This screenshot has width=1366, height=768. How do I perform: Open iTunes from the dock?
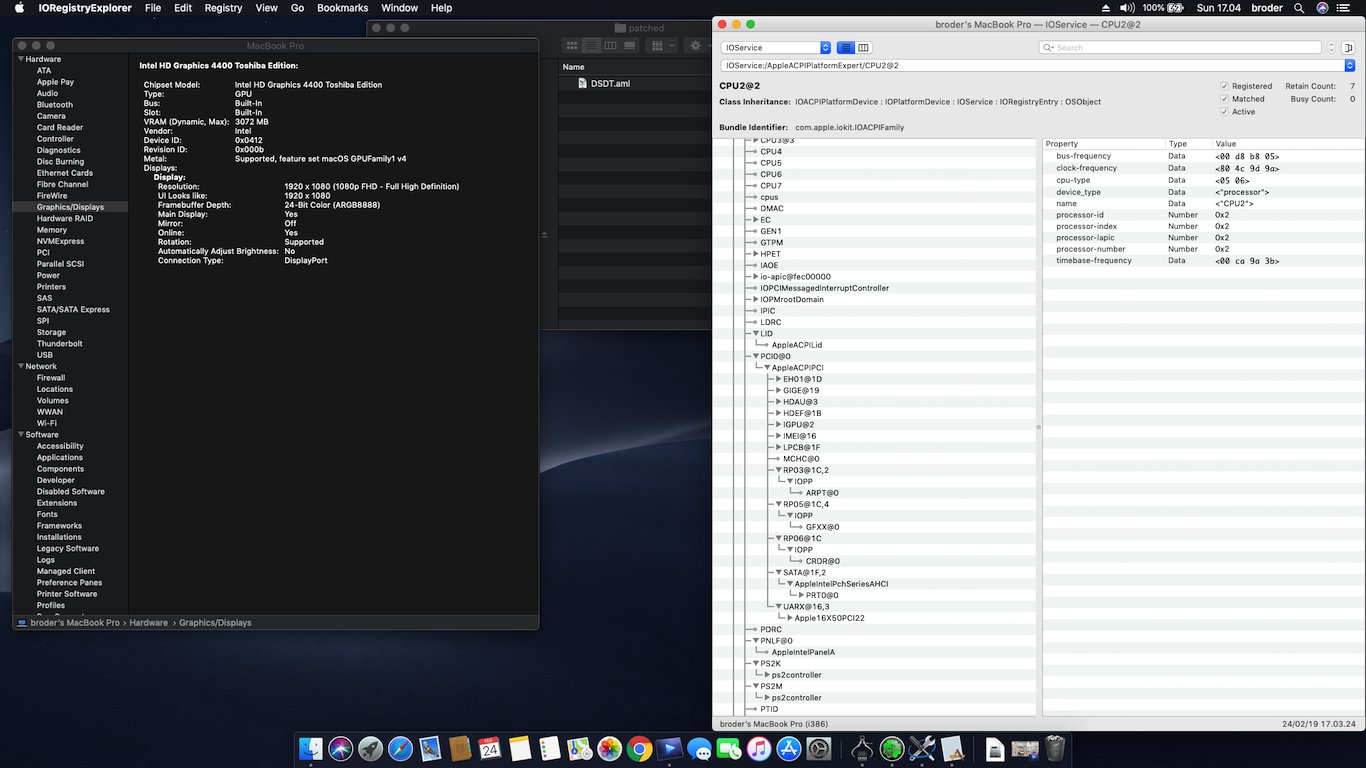point(759,748)
